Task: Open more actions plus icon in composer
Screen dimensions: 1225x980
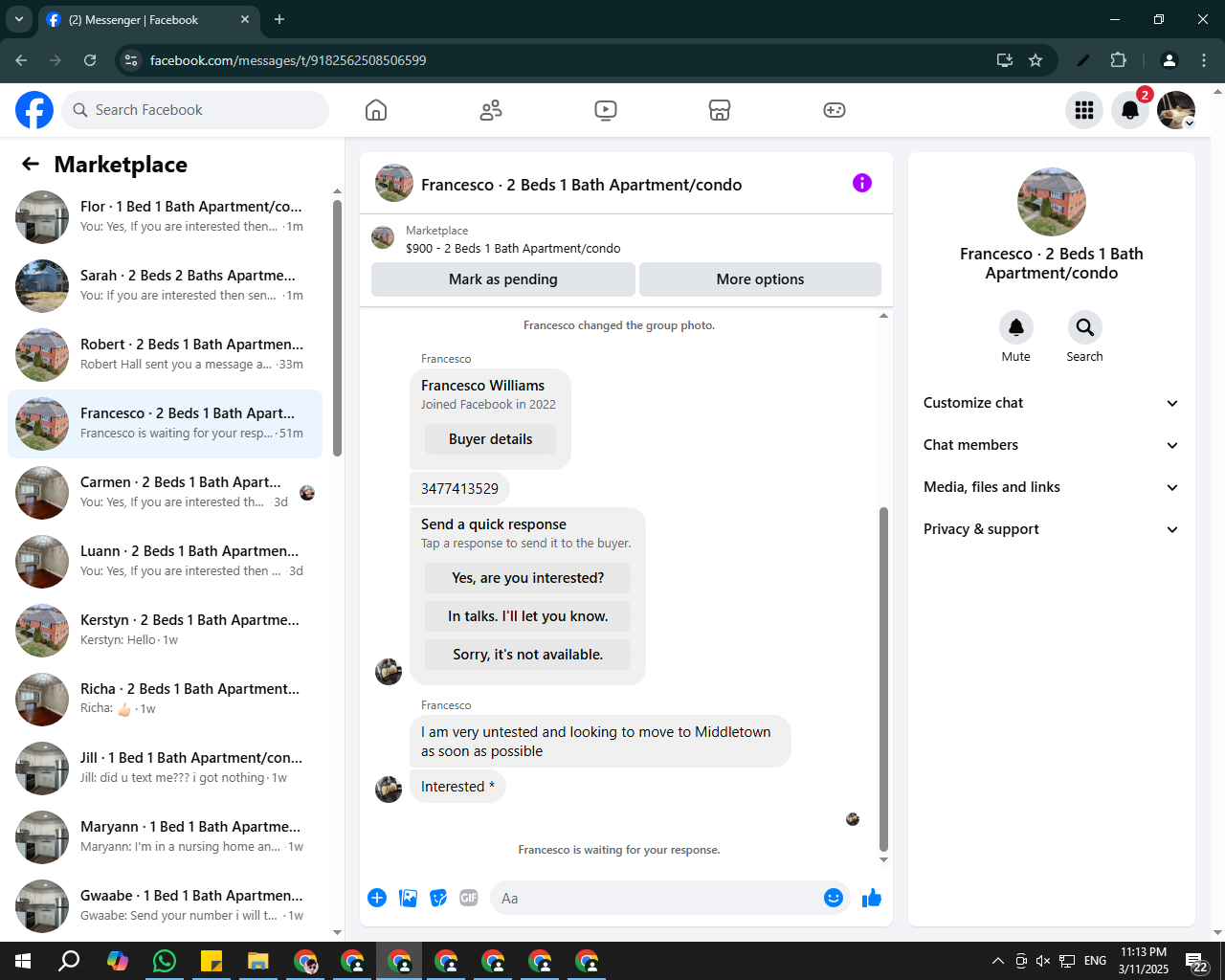Action: [377, 898]
